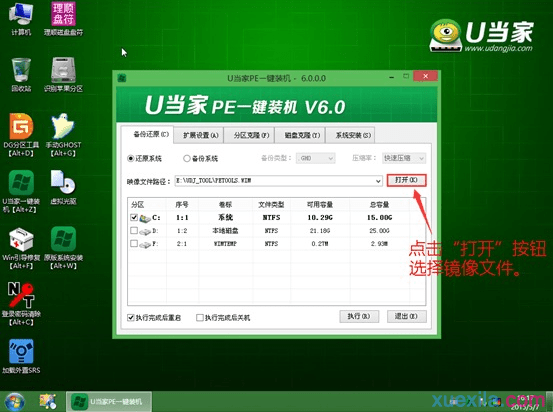Screen dimensions: 553x412
Task: Open the 备份类型 GHO dropdown
Action: [316, 158]
